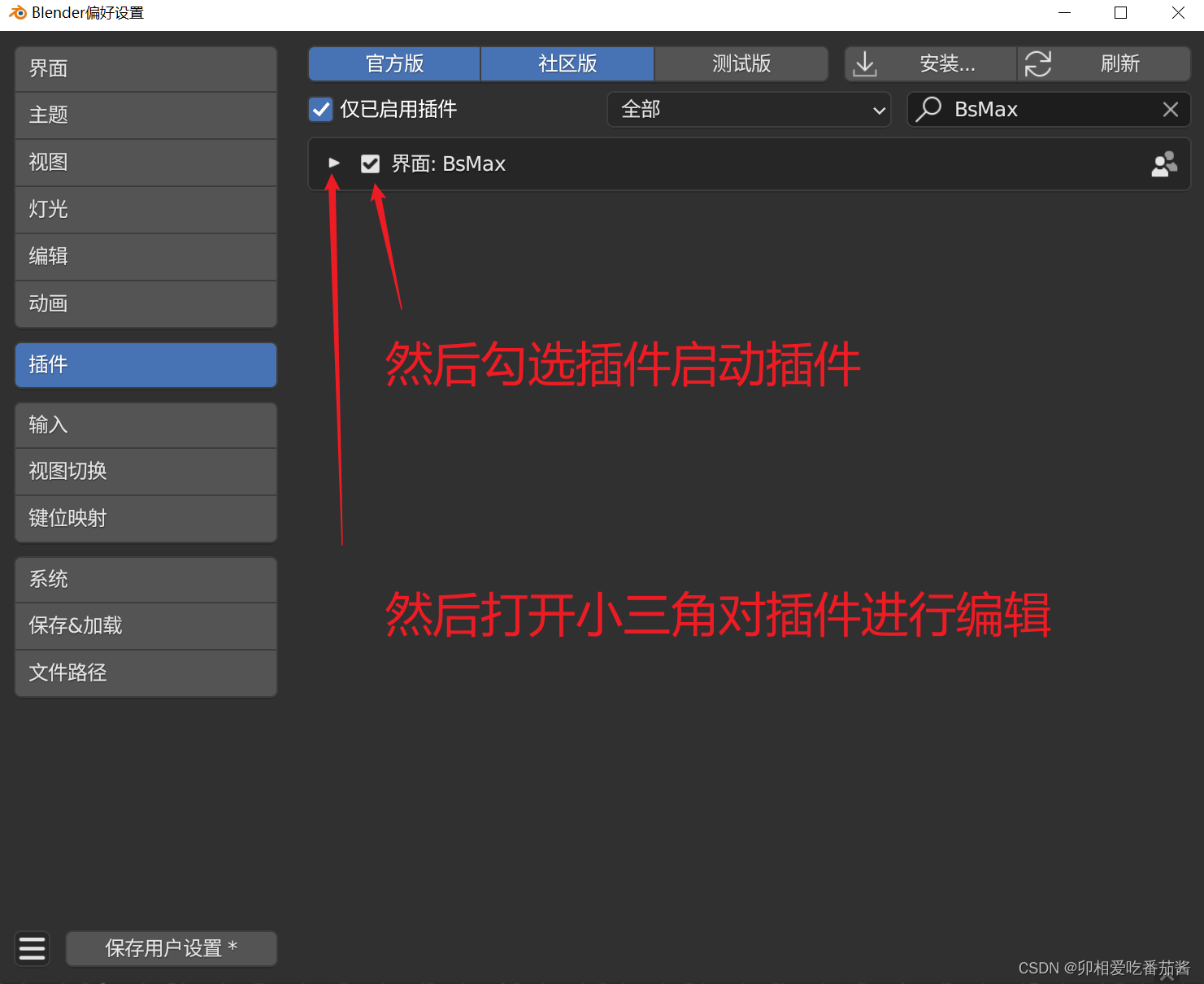
Task: Open the 视图 preferences section
Action: [x=146, y=163]
